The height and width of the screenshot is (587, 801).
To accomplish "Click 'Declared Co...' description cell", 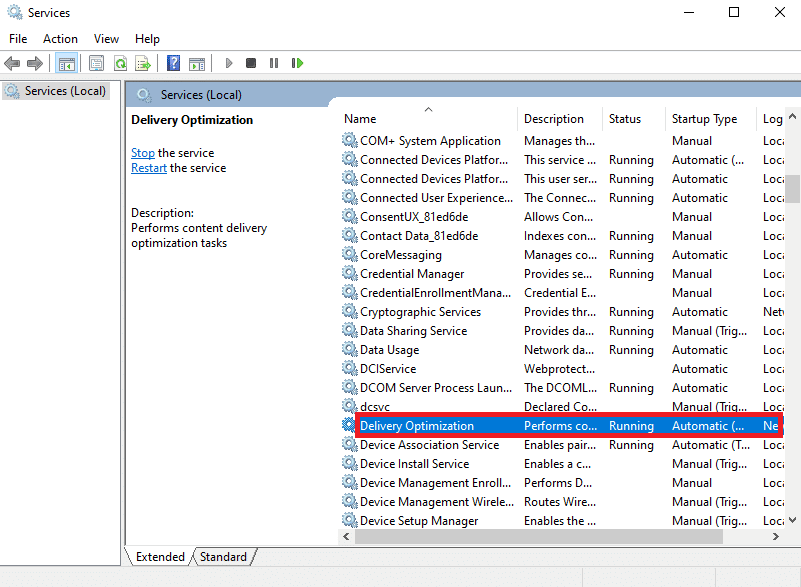I will coord(560,406).
